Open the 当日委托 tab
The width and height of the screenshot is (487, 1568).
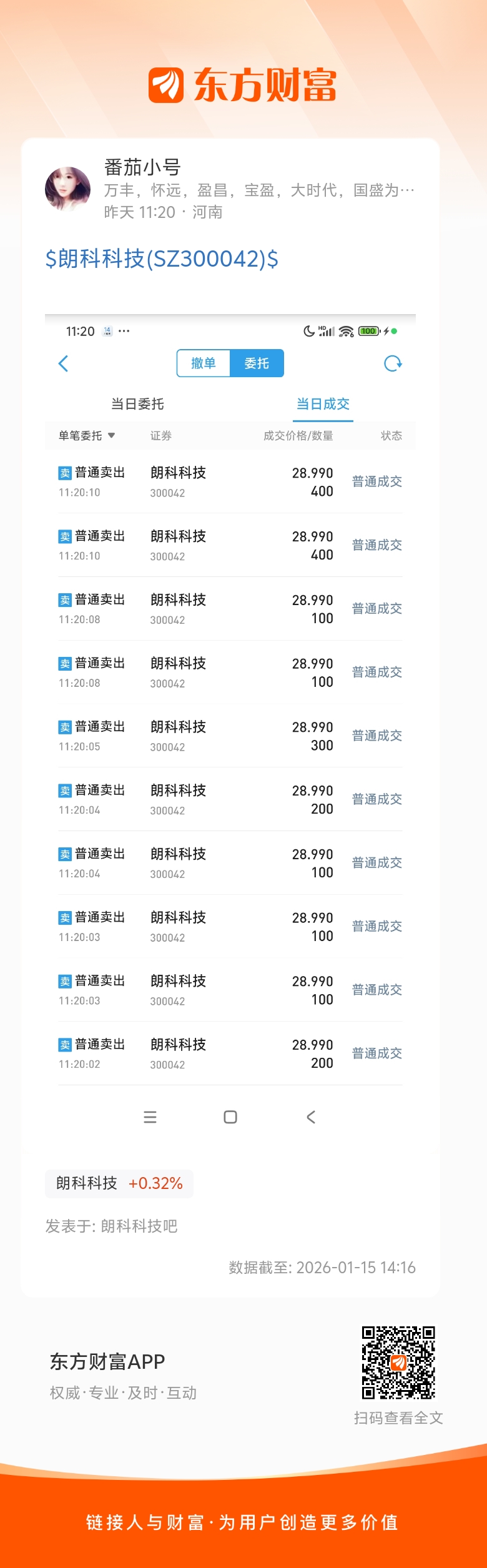click(x=137, y=404)
